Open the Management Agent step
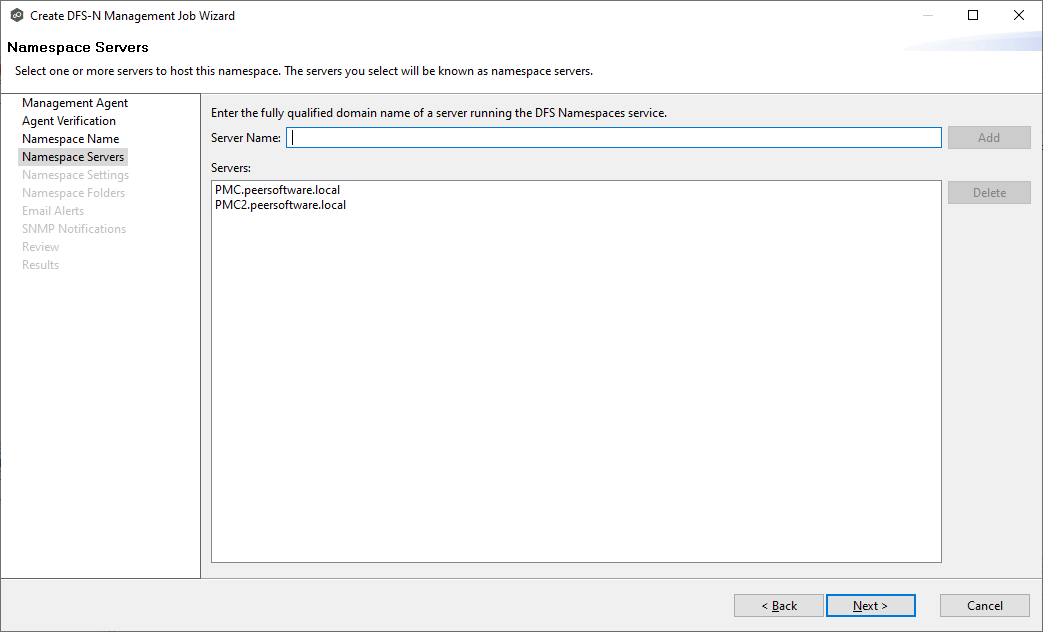Viewport: 1043px width, 632px height. click(x=75, y=103)
